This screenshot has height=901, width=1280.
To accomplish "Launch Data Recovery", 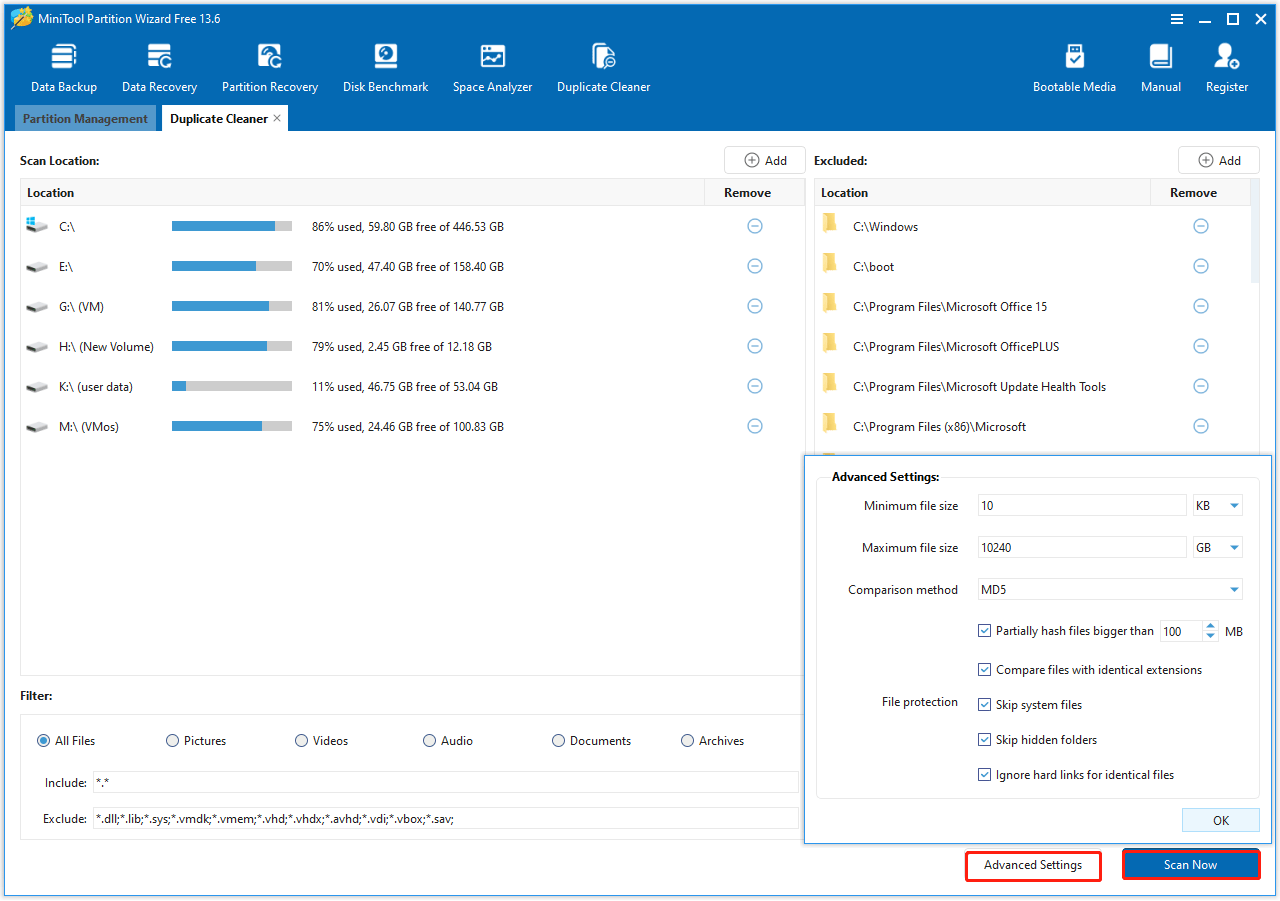I will coord(159,65).
